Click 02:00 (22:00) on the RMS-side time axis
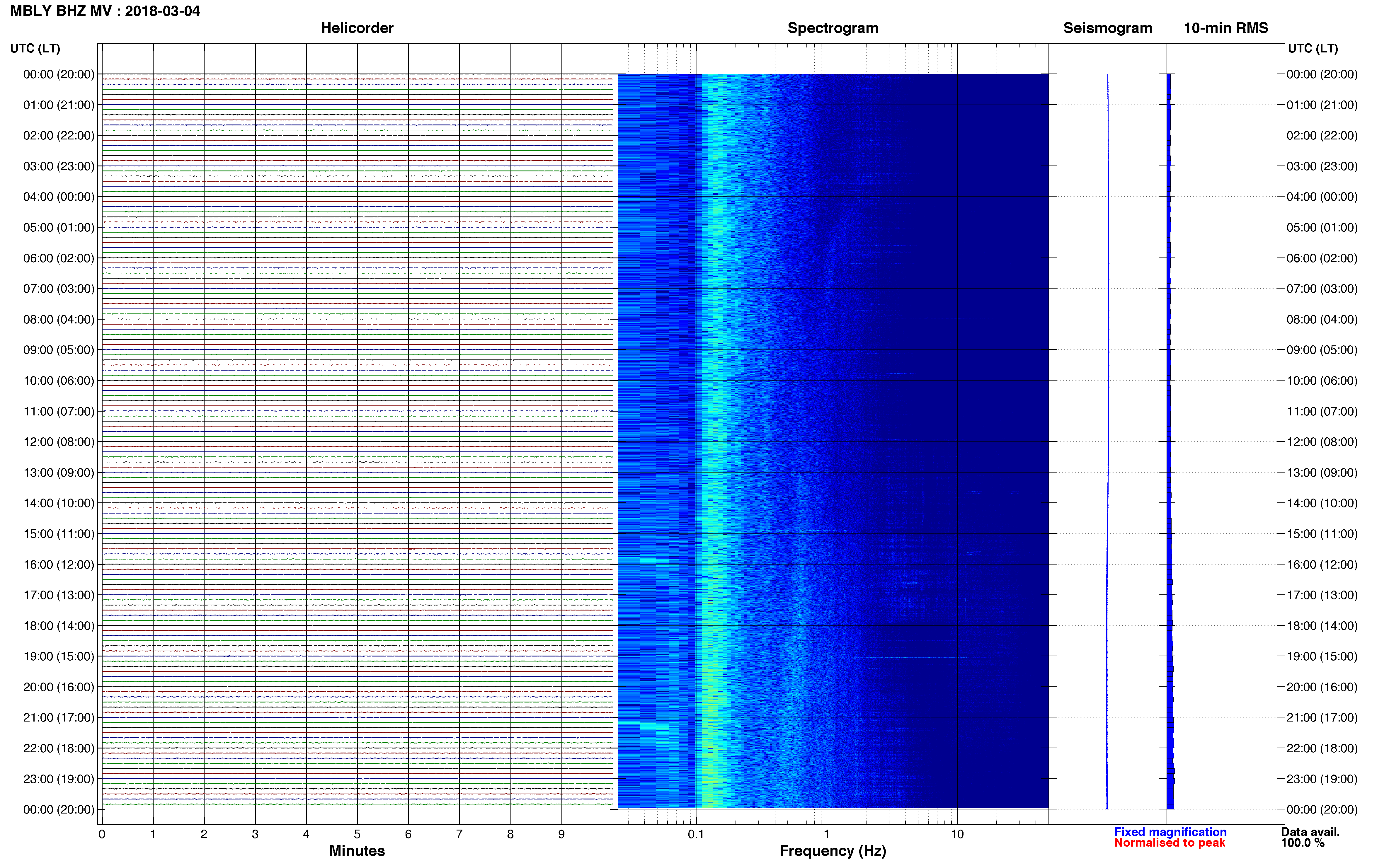Screen dimensions: 1389x868 point(1322,135)
